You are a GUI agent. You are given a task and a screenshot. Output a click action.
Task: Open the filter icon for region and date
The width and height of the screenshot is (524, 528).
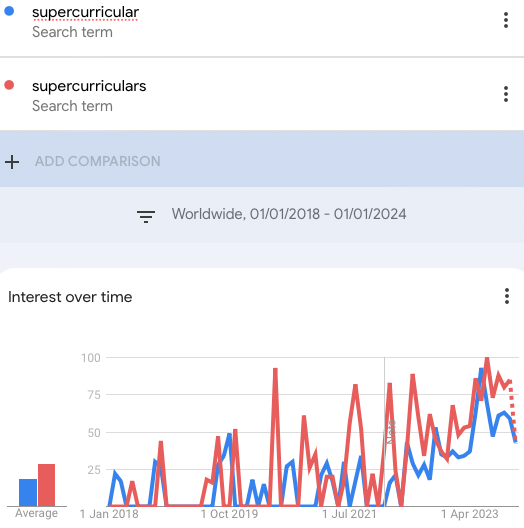[146, 217]
